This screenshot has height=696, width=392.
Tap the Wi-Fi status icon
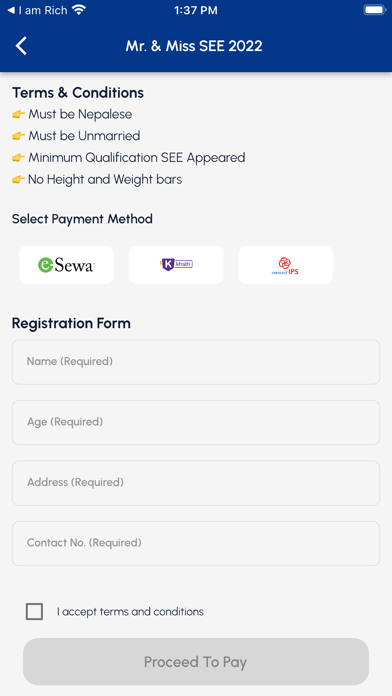[x=79, y=10]
